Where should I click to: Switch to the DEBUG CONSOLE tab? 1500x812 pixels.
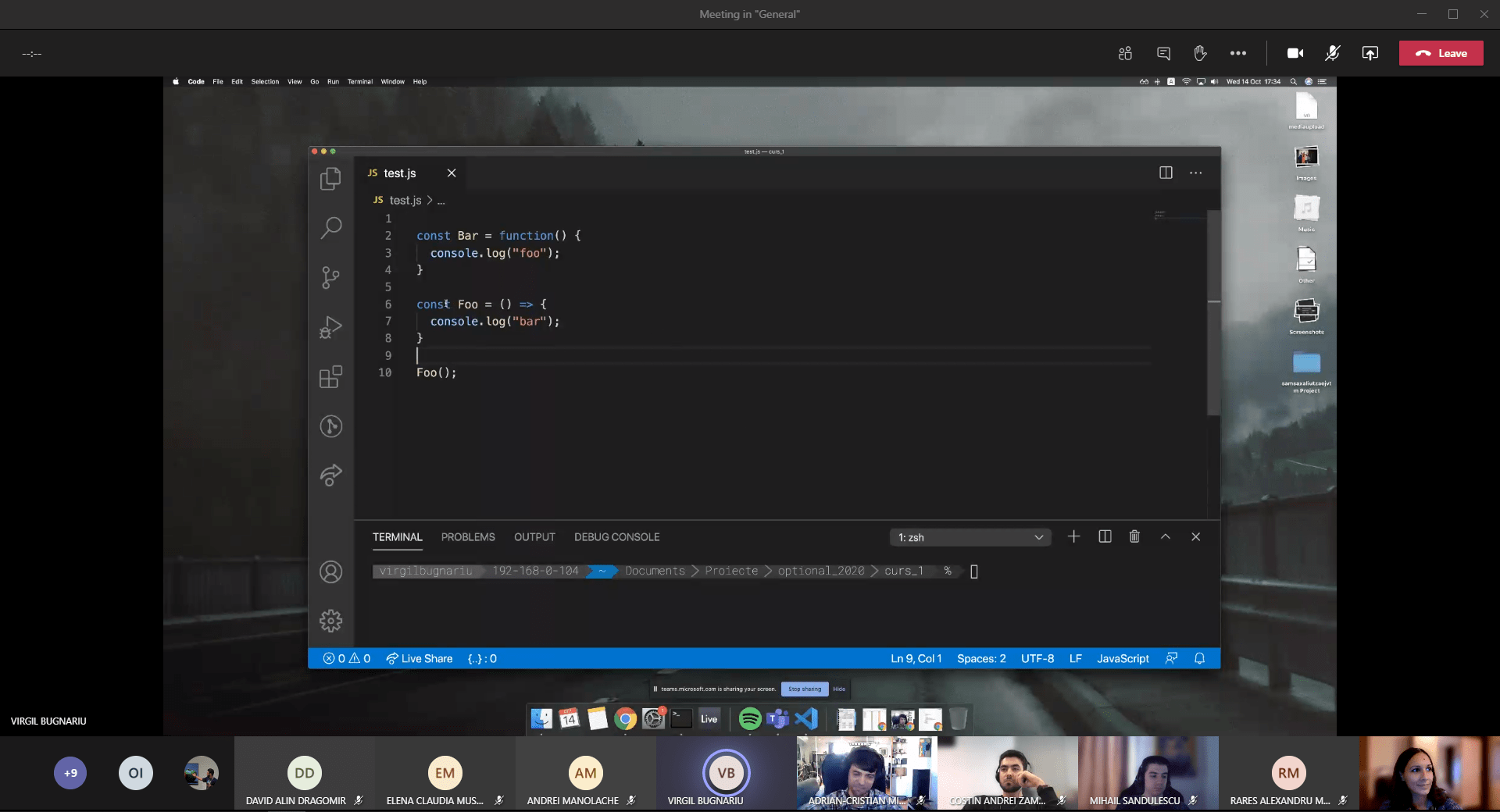(x=616, y=537)
